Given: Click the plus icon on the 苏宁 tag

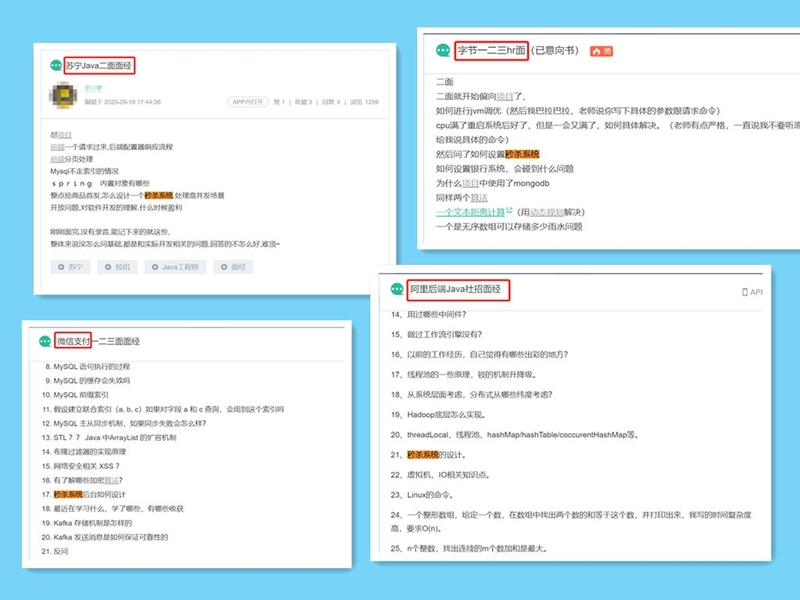Looking at the screenshot, I should (x=61, y=267).
